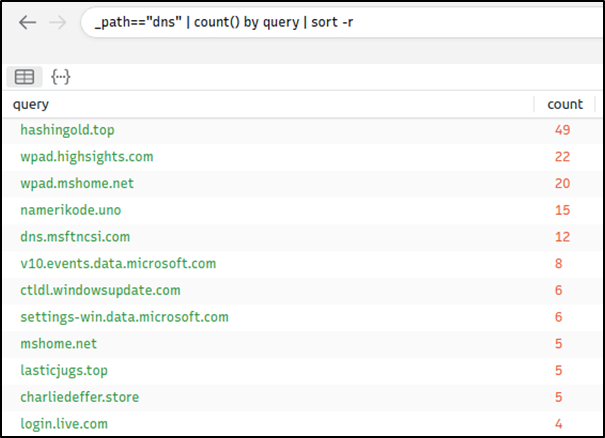This screenshot has width=605, height=438.
Task: Click settings-win.data.microsoft.com value
Action: pyautogui.click(x=124, y=317)
